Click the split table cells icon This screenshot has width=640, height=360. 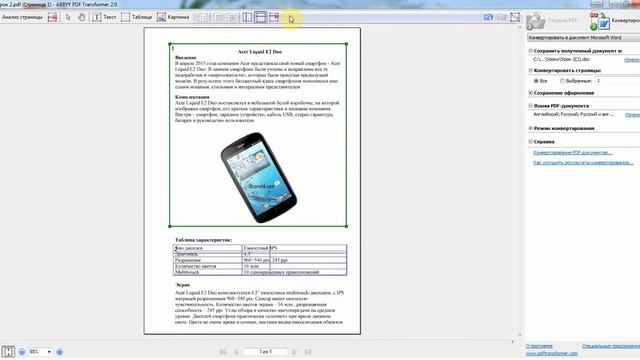coord(232,17)
